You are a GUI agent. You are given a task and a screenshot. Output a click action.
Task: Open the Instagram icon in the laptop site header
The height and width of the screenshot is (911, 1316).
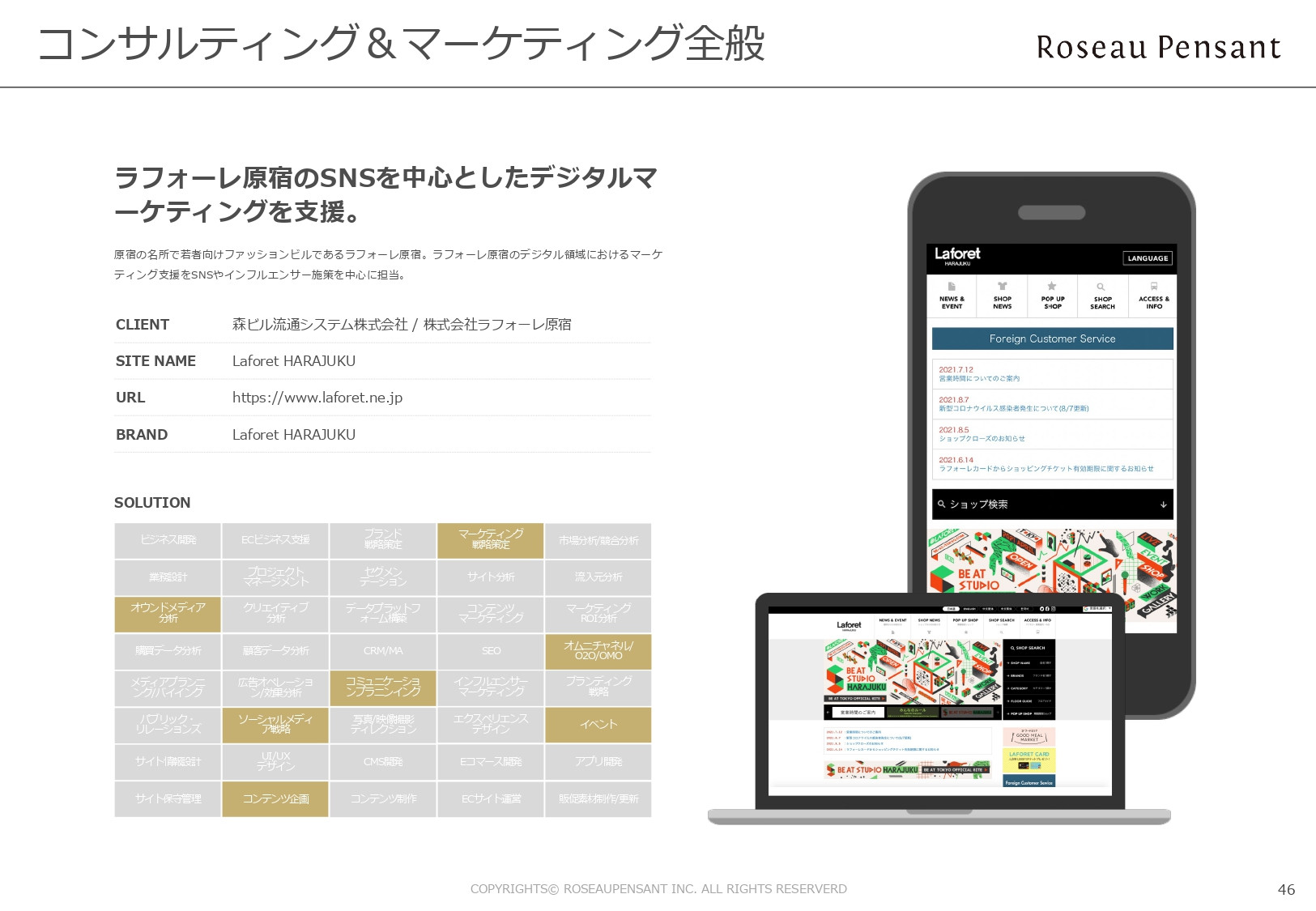(x=1054, y=609)
